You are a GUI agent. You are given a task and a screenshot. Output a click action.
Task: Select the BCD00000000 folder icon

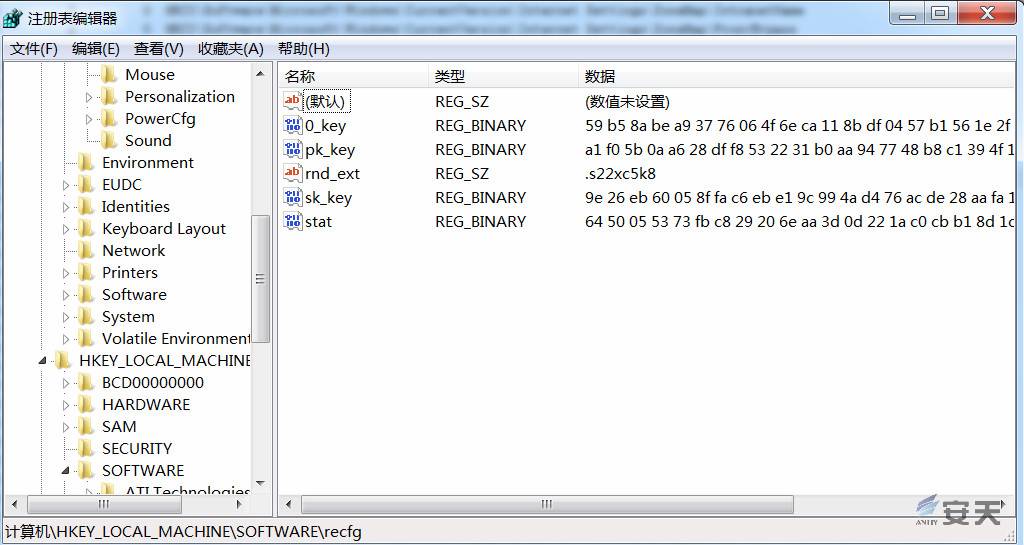[86, 383]
